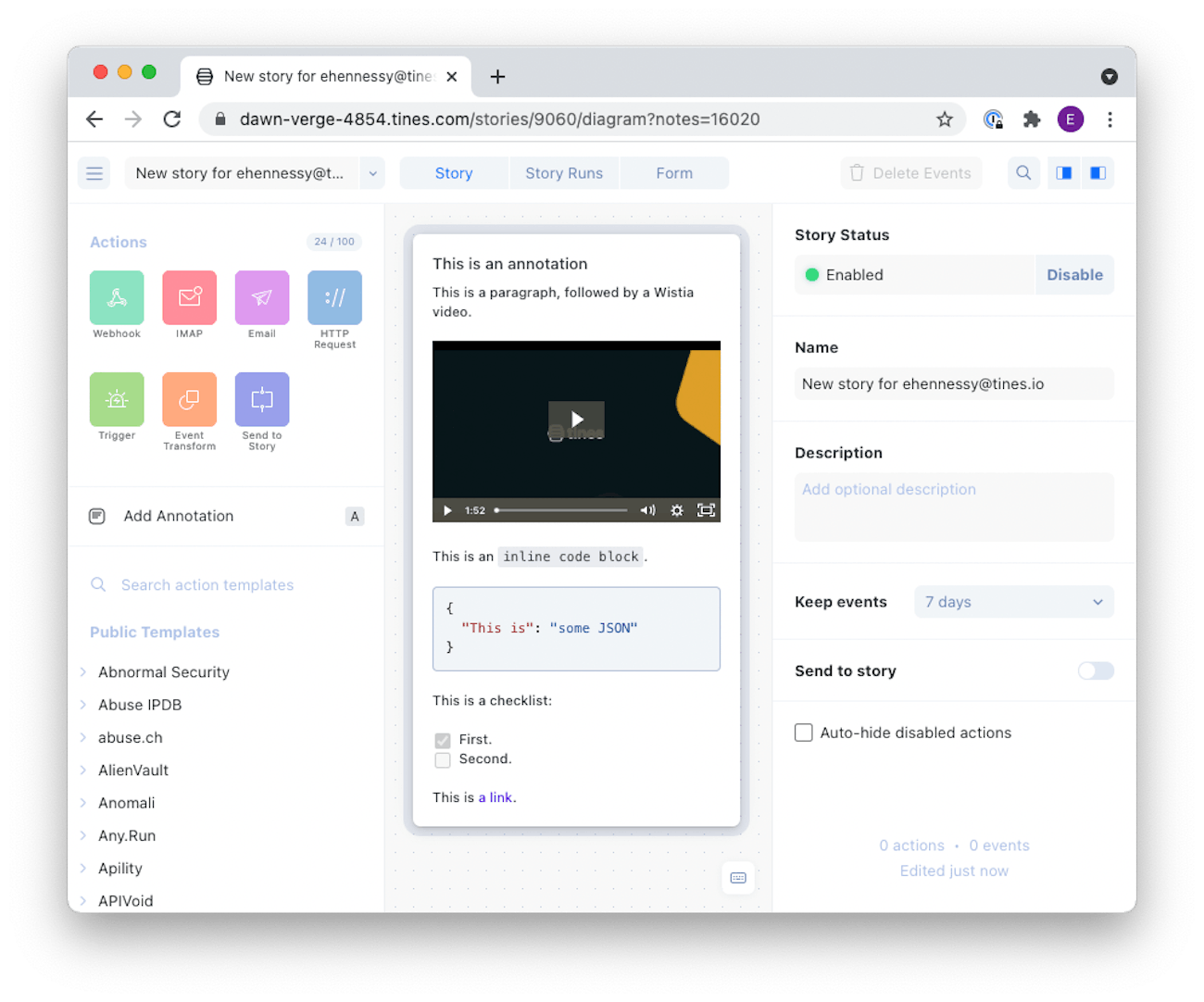Open the story name dropdown arrow
The width and height of the screenshot is (1204, 1002).
tap(372, 173)
